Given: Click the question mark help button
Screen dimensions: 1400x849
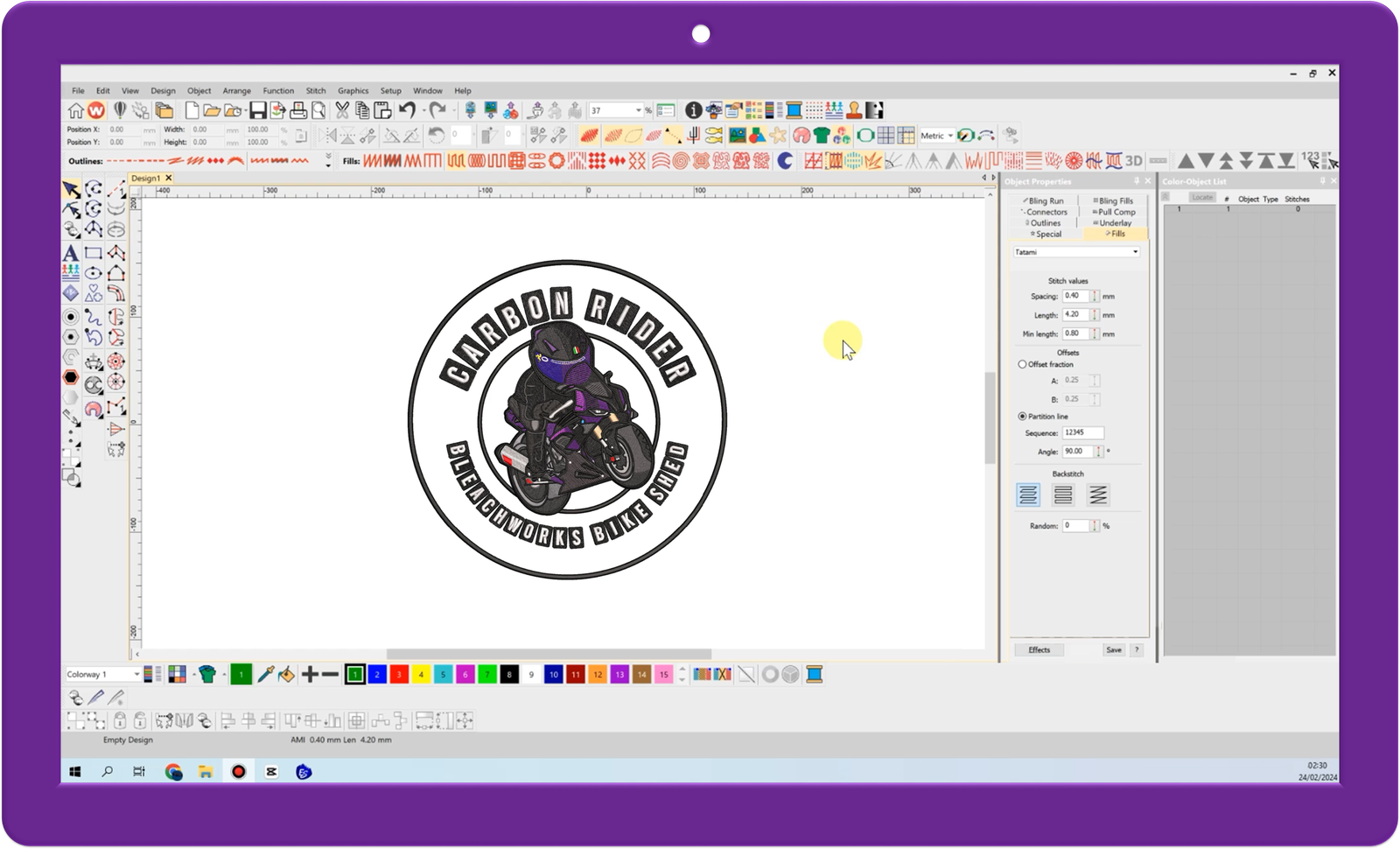Looking at the screenshot, I should click(x=1137, y=650).
